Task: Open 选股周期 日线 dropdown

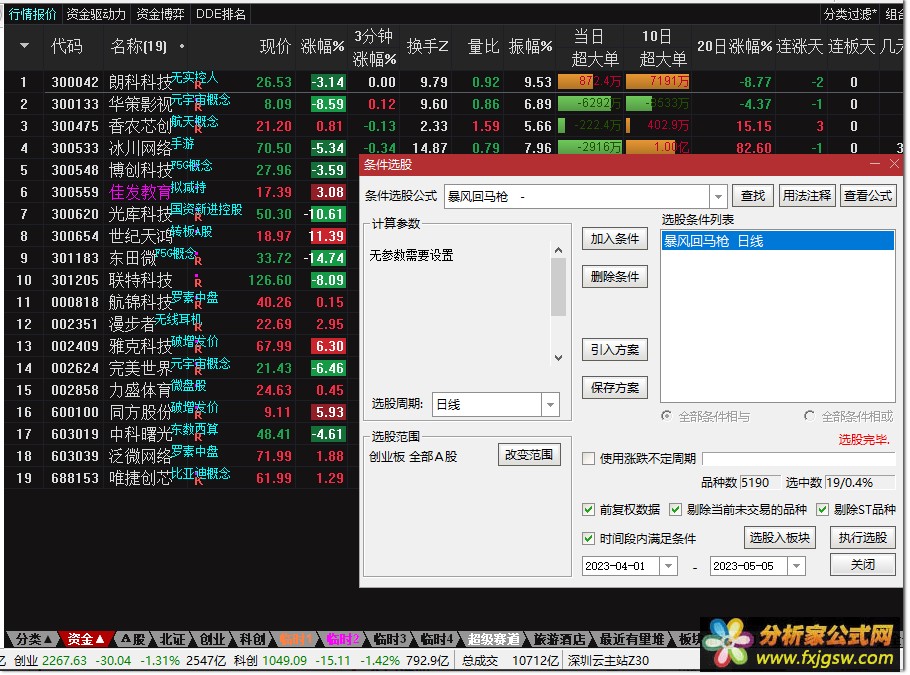Action: (550, 405)
